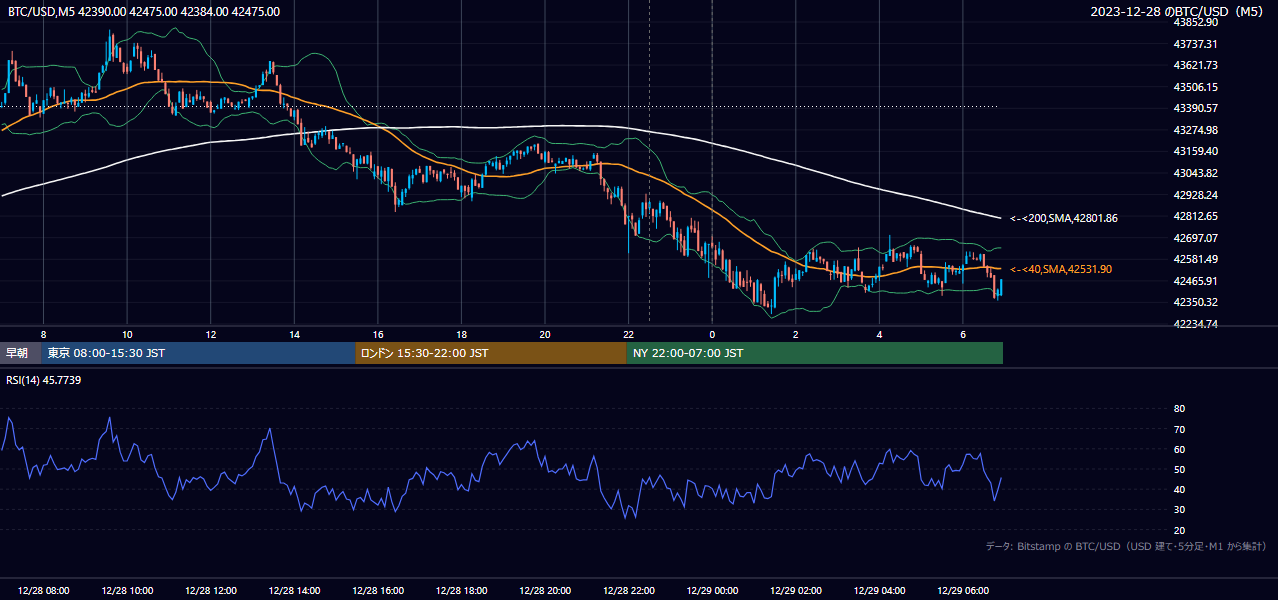
Task: Click price axis value 43506.15
Action: 1195,87
